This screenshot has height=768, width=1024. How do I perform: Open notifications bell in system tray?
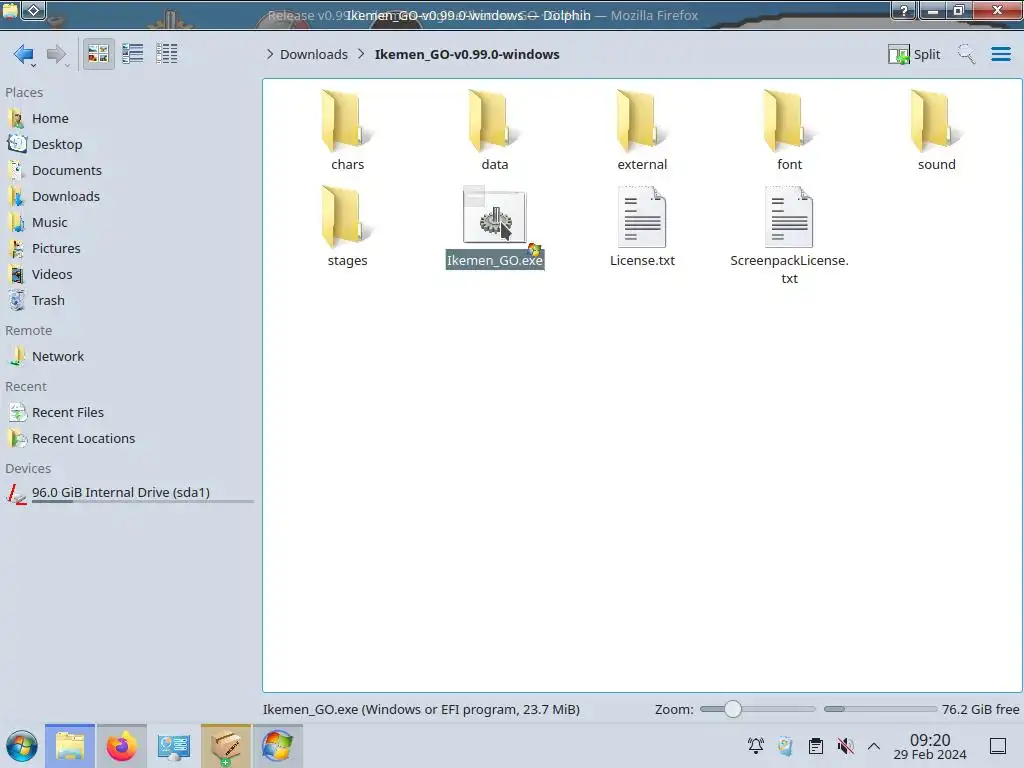(756, 746)
